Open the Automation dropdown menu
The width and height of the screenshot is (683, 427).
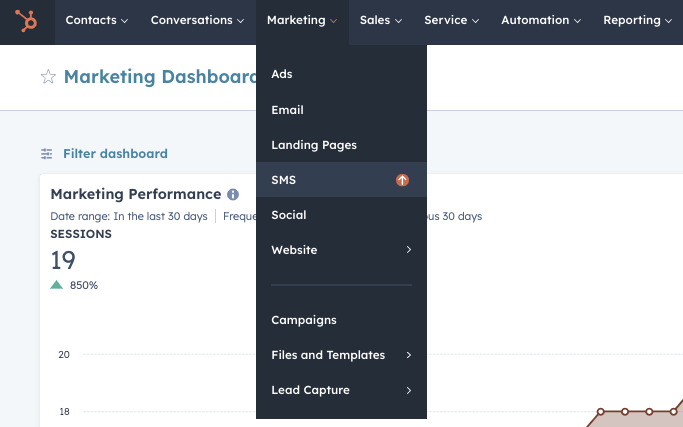click(x=541, y=20)
